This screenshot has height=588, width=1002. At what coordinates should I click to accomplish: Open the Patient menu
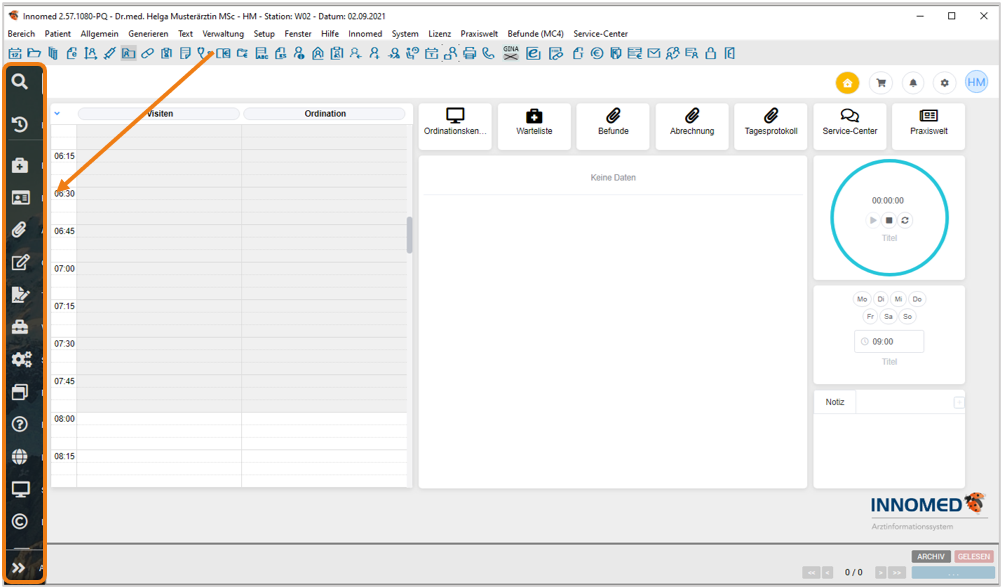tap(58, 34)
